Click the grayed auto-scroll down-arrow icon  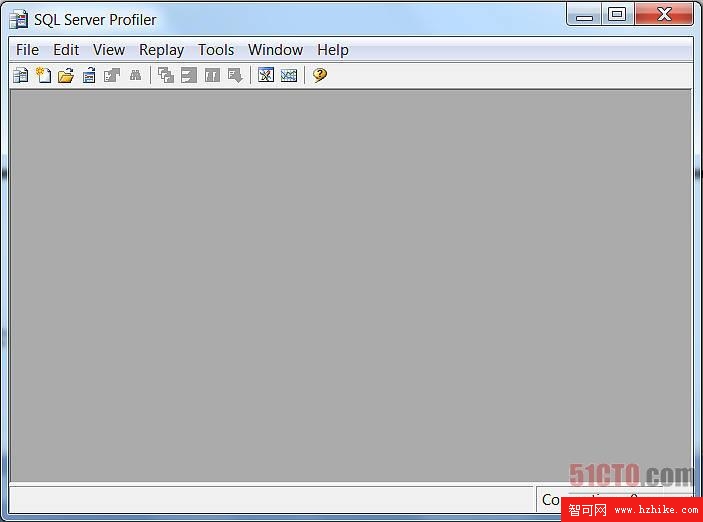point(235,75)
